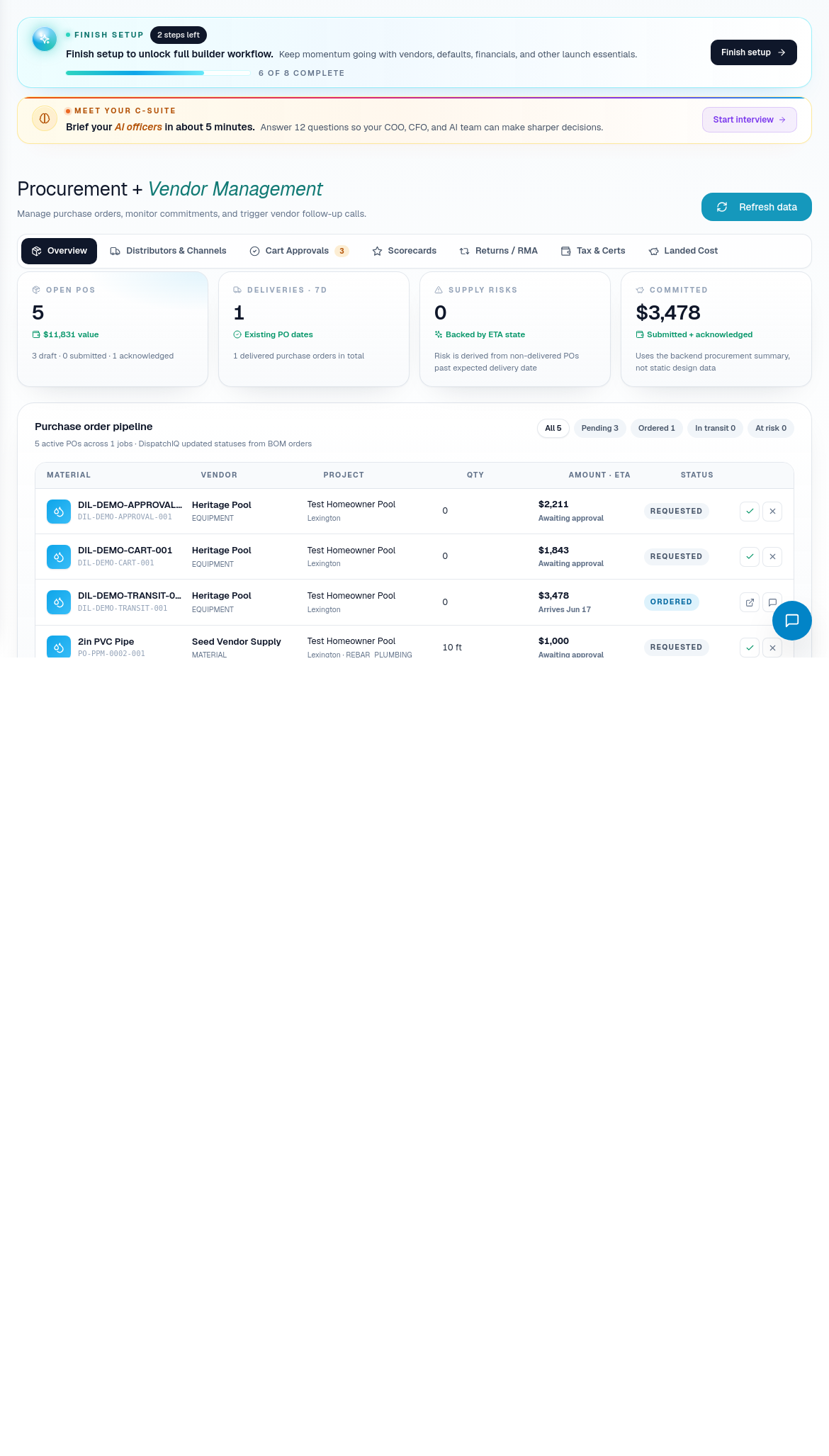The height and width of the screenshot is (1456, 829).
Task: Switch to the Scorecards tab
Action: (x=404, y=251)
